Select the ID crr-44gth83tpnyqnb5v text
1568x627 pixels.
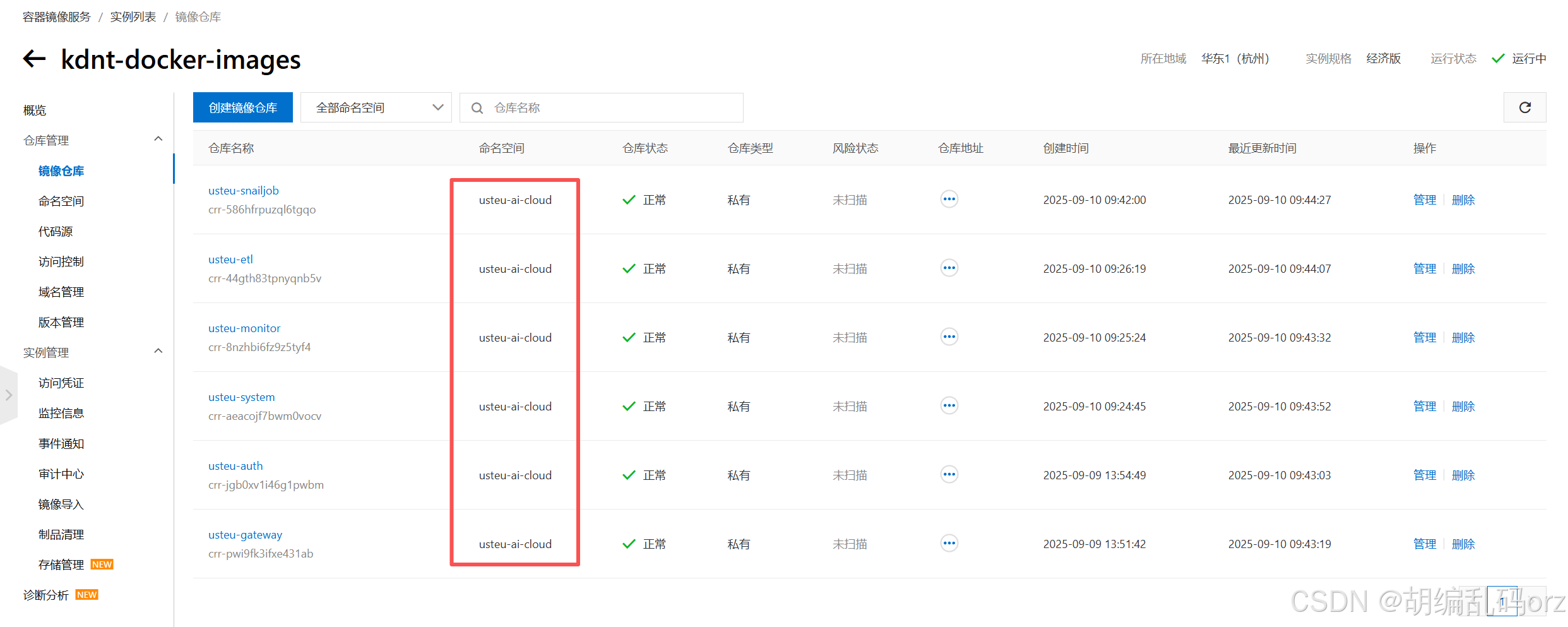pos(265,278)
